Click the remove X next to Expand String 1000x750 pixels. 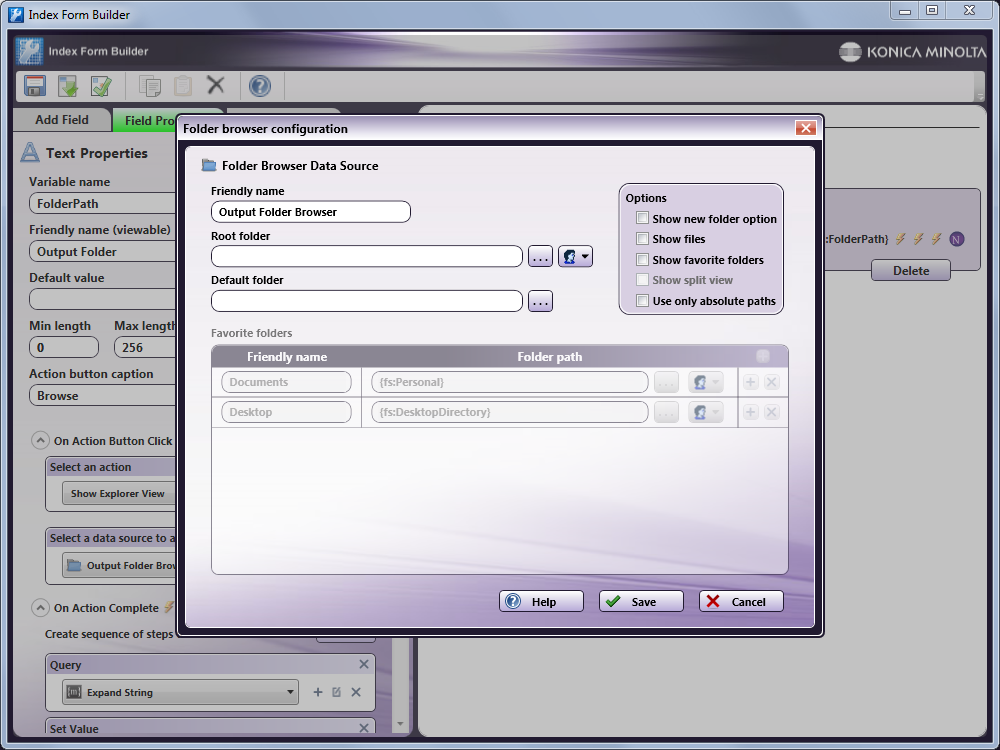click(356, 692)
